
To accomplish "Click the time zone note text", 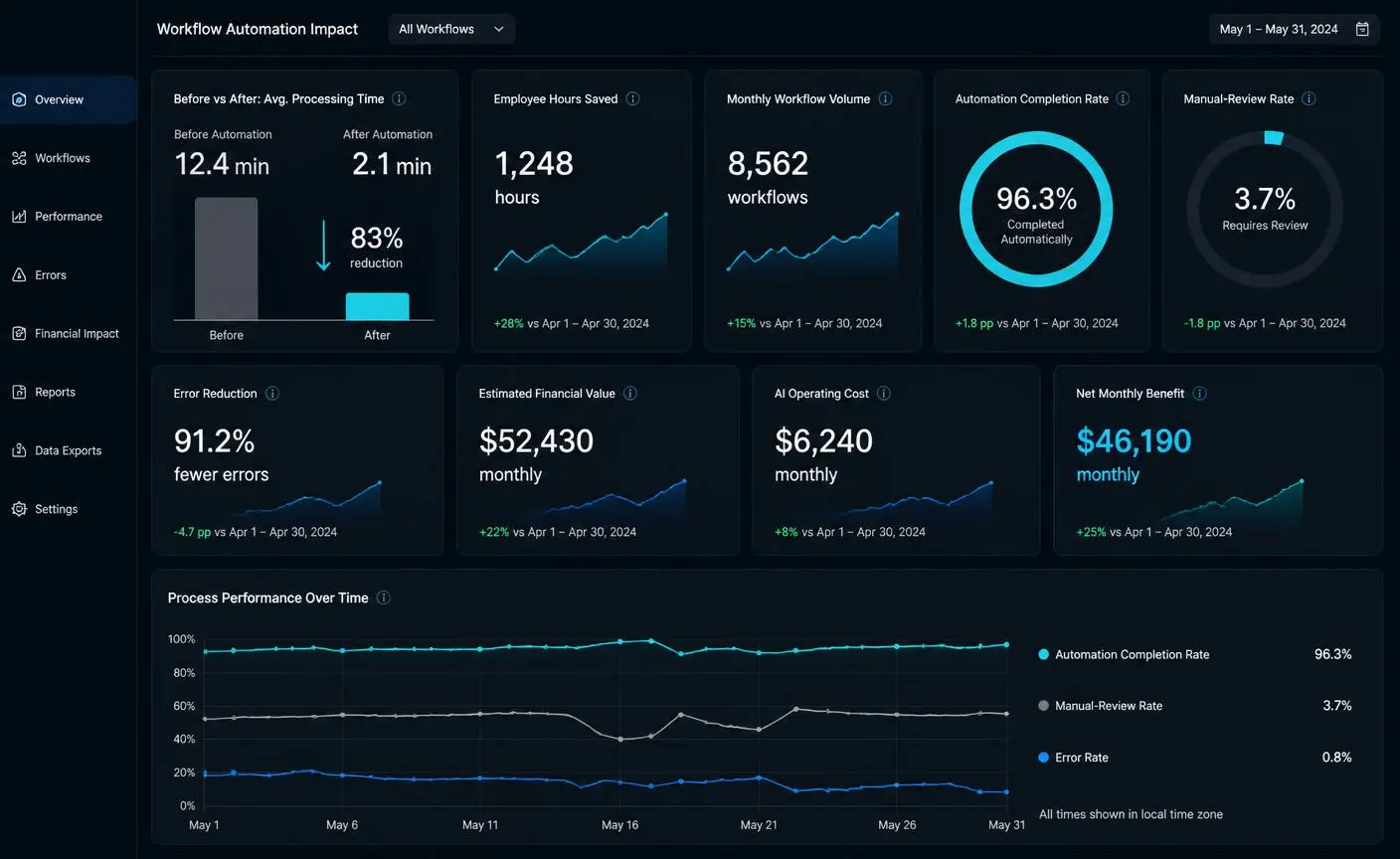I will click(1131, 814).
